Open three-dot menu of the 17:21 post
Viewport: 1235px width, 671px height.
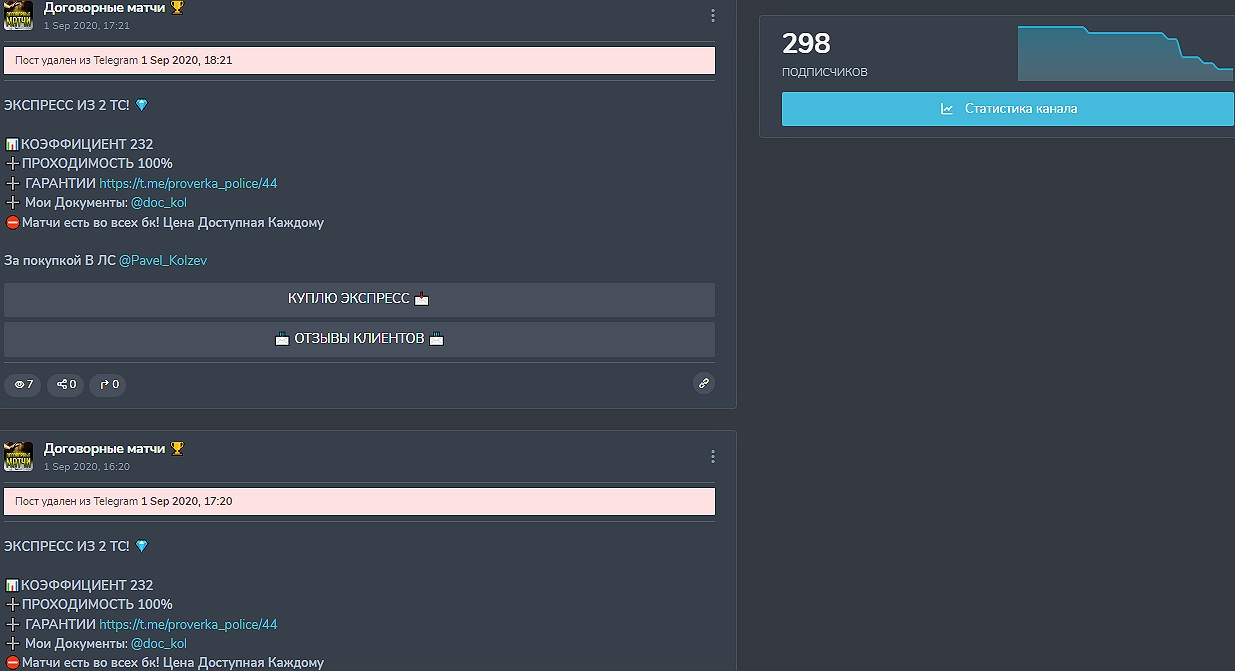pos(712,16)
